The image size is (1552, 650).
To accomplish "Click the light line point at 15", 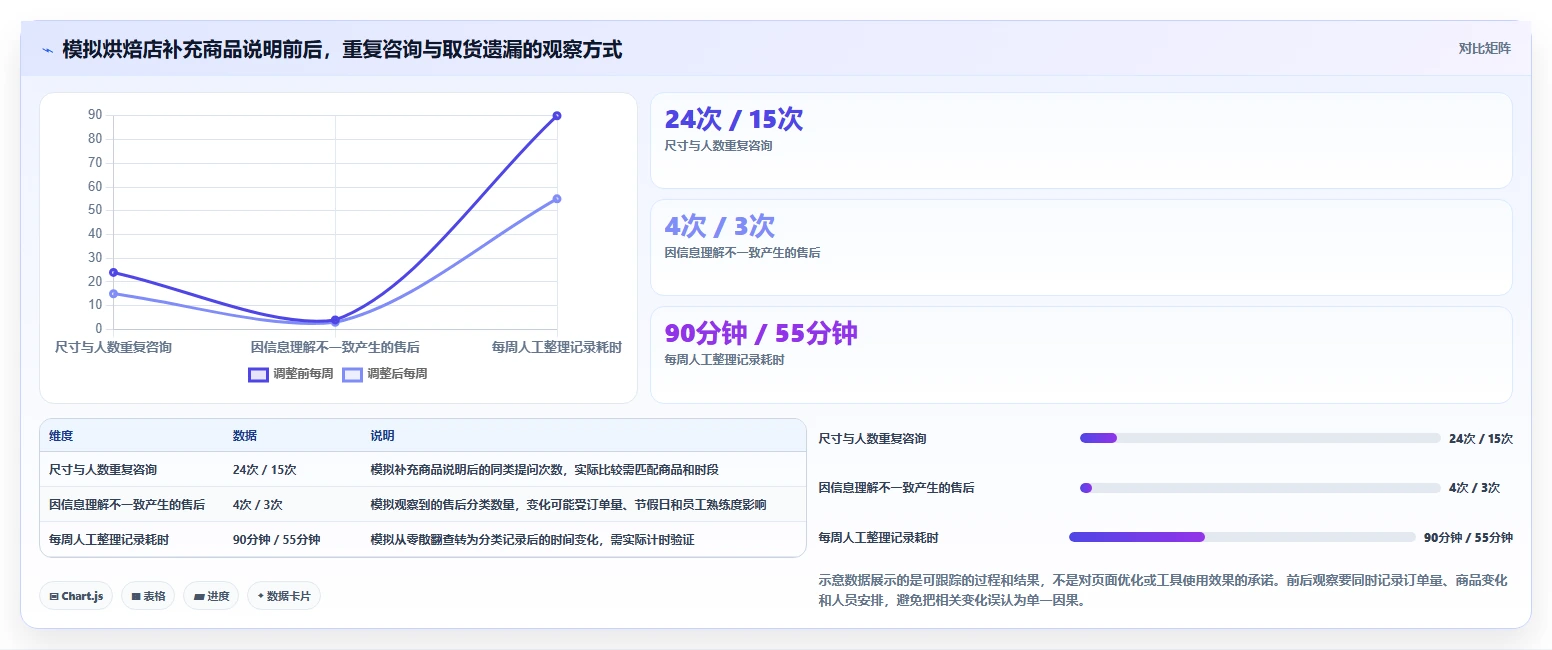I will (113, 293).
